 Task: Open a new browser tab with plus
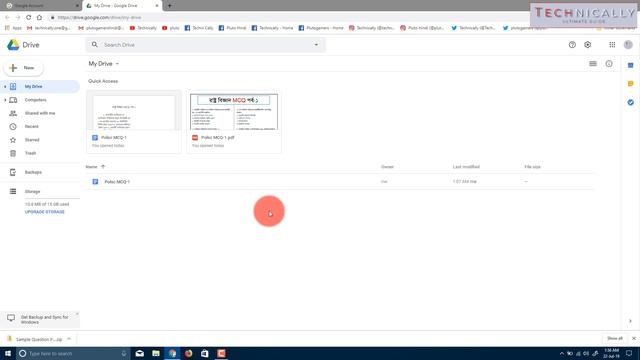(x=169, y=6)
